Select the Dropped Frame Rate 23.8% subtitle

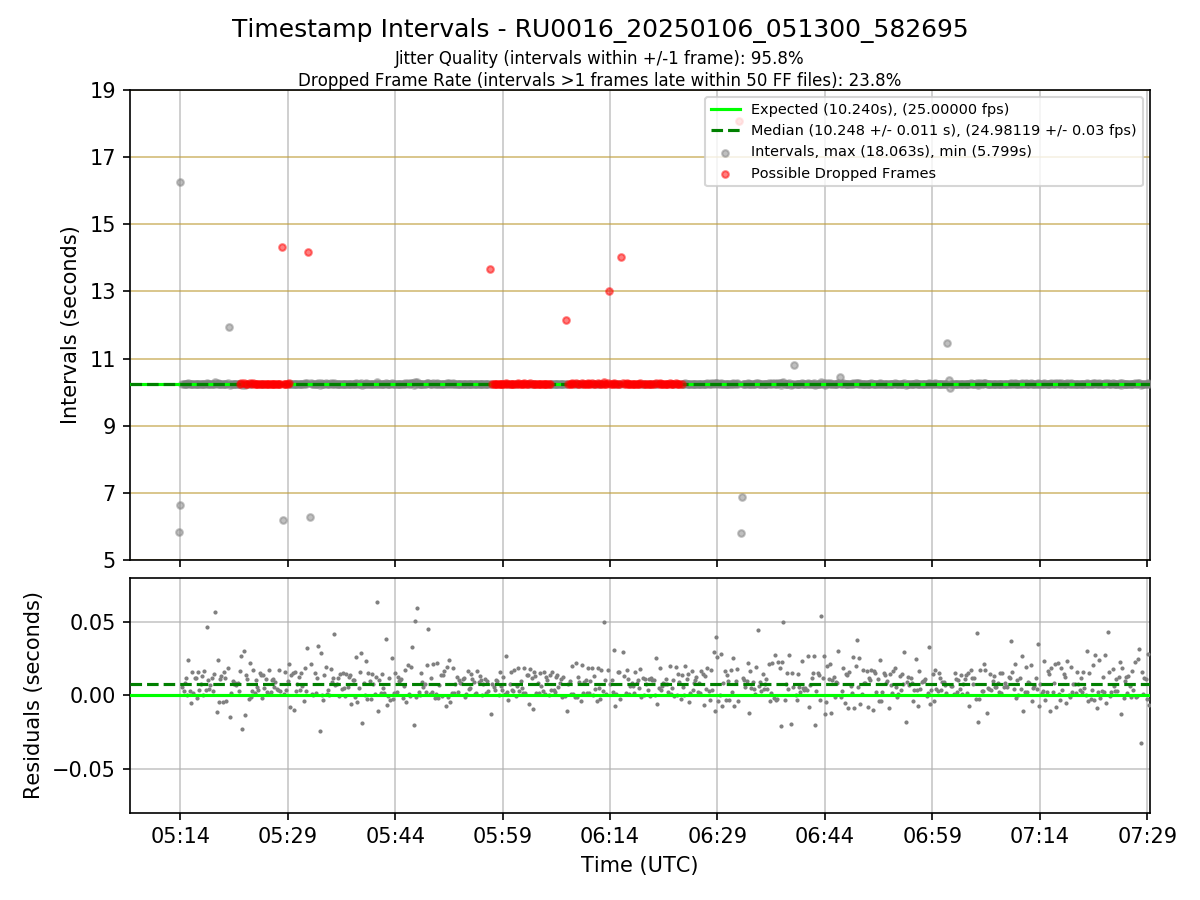tap(599, 79)
